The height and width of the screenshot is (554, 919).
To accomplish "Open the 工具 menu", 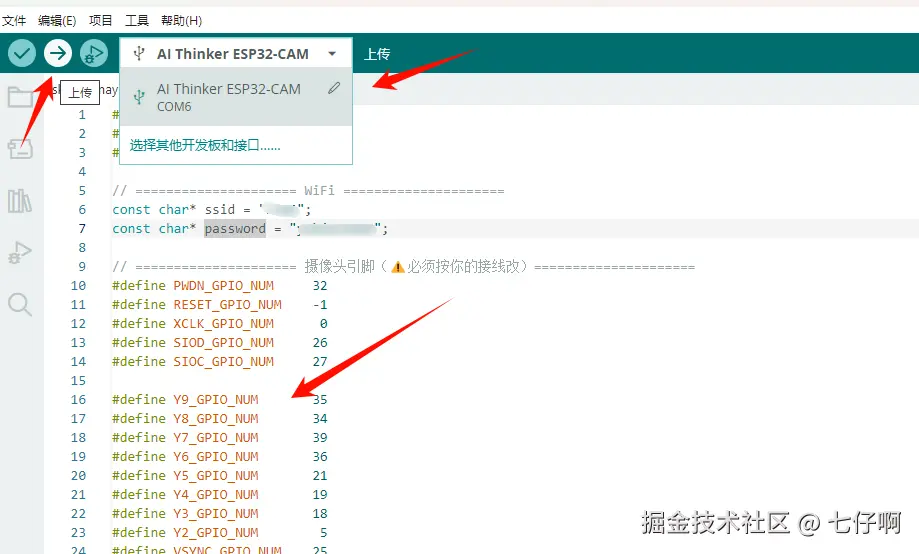I will (137, 21).
